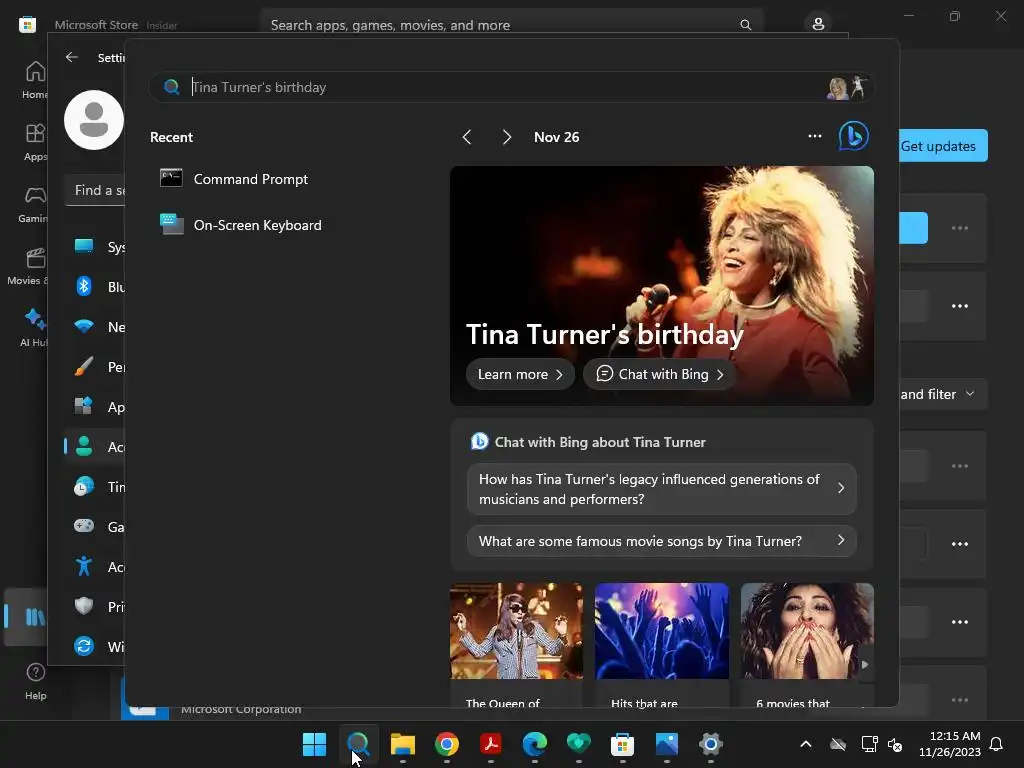Open the Microsoft Store search bar
Screen dimensions: 1024x768
click(x=511, y=25)
